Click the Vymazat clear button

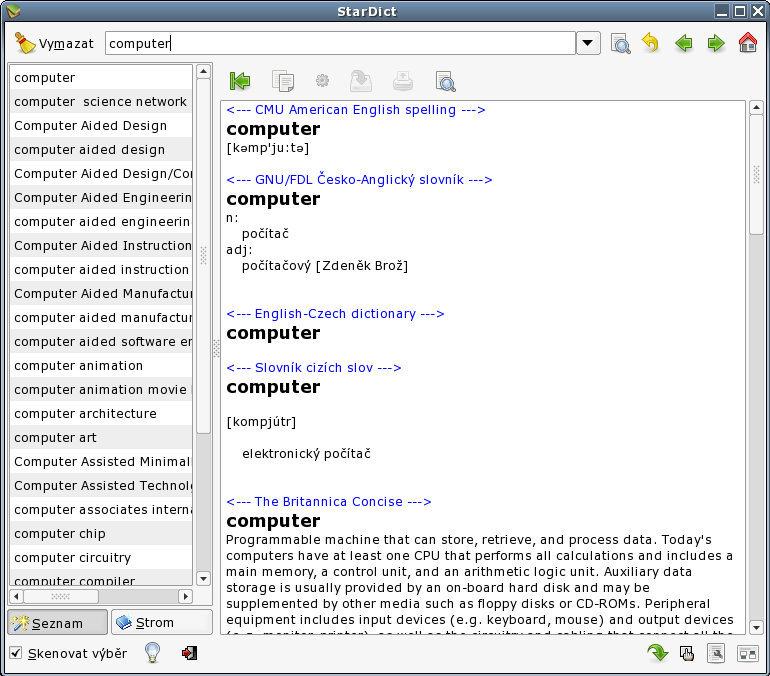pos(54,43)
